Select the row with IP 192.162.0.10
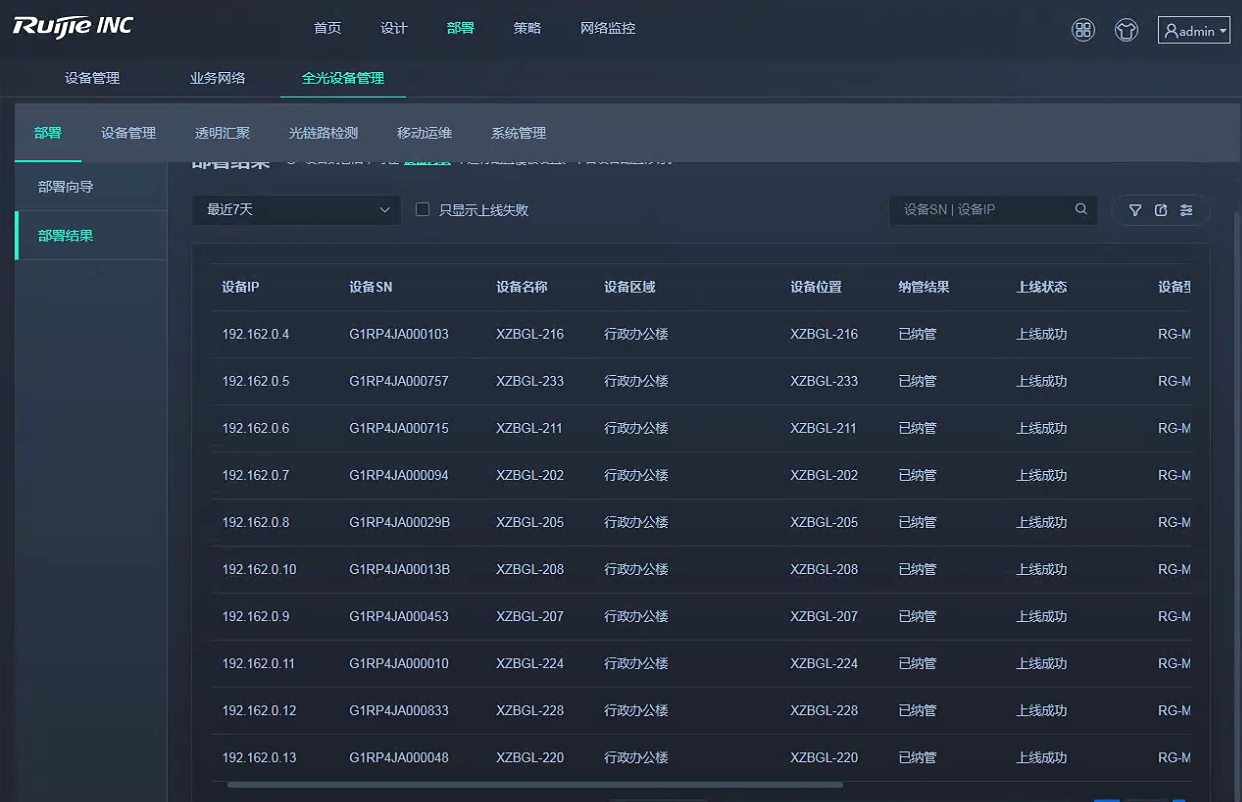The height and width of the screenshot is (802, 1242). point(259,569)
